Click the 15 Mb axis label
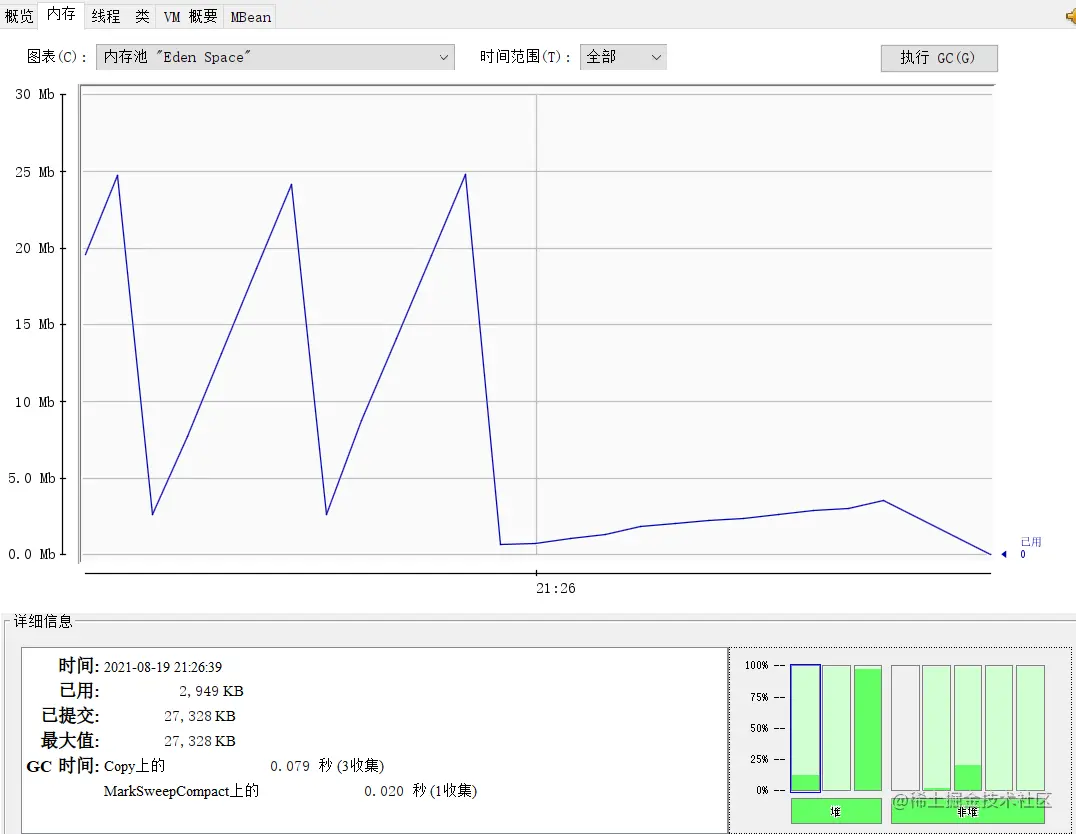This screenshot has width=1076, height=834. 34,324
